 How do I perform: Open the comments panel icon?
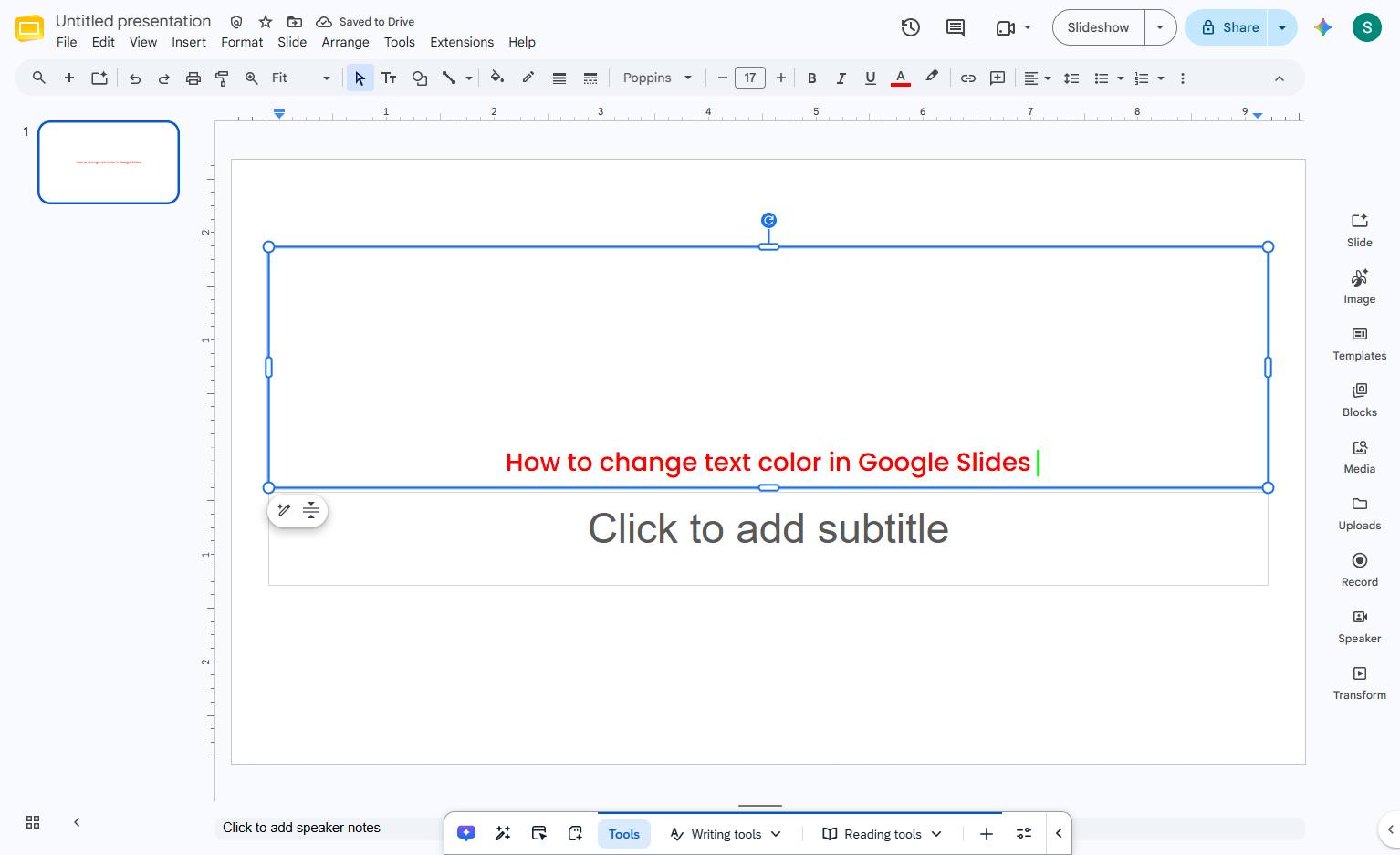tap(956, 27)
